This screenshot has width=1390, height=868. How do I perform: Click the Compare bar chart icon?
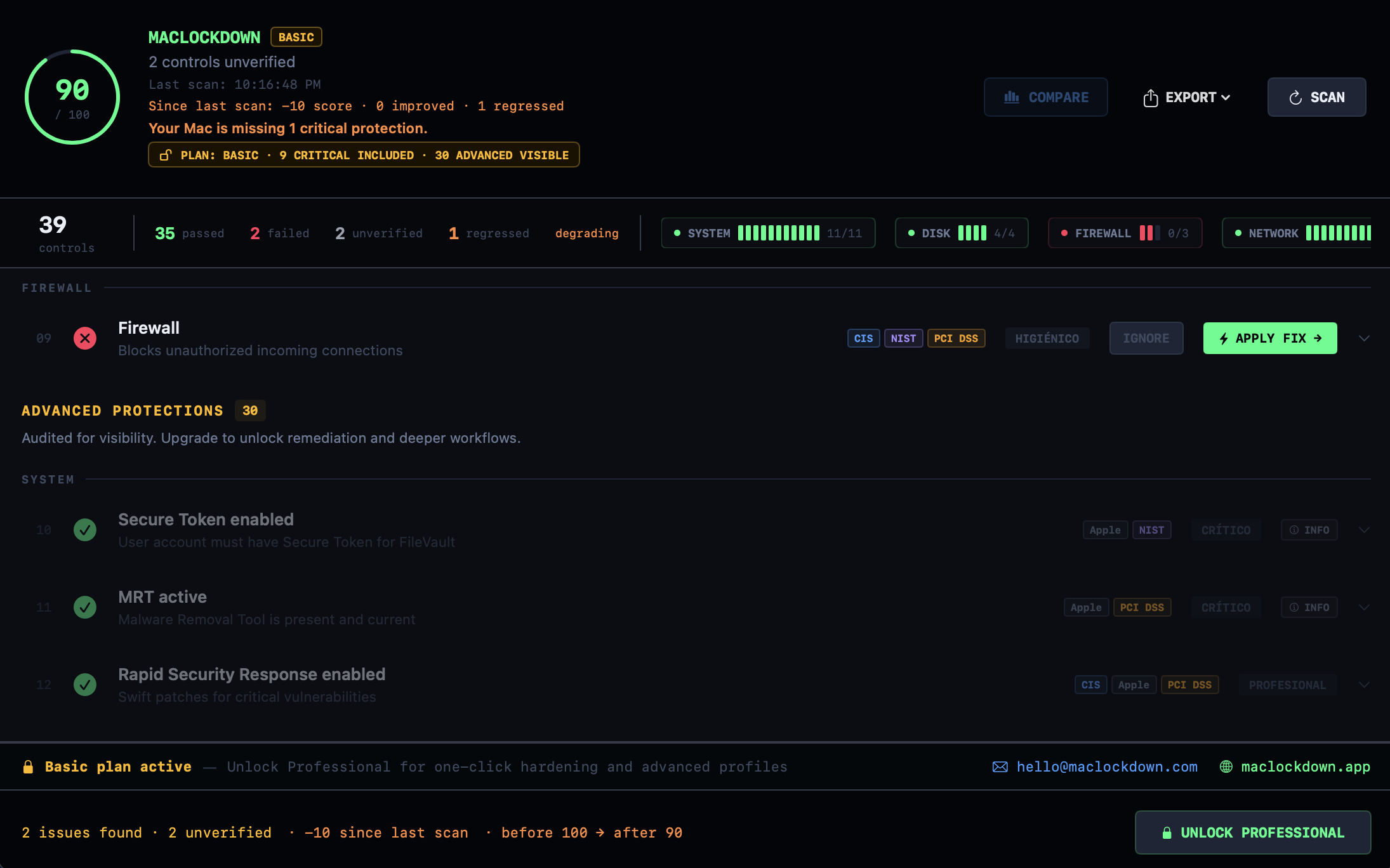tap(1012, 97)
